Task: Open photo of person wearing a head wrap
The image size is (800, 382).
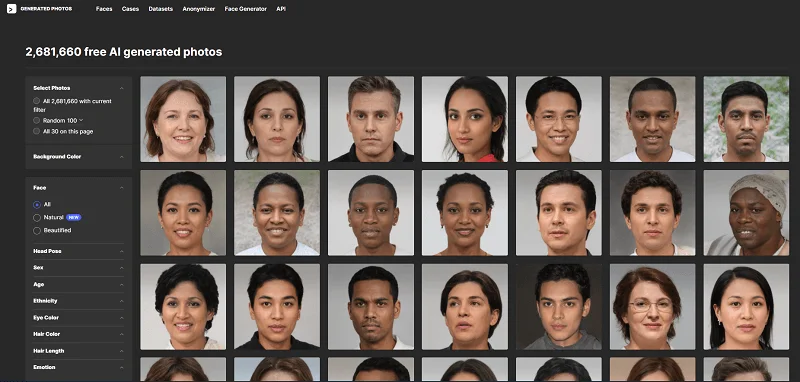Action: pyautogui.click(x=746, y=213)
